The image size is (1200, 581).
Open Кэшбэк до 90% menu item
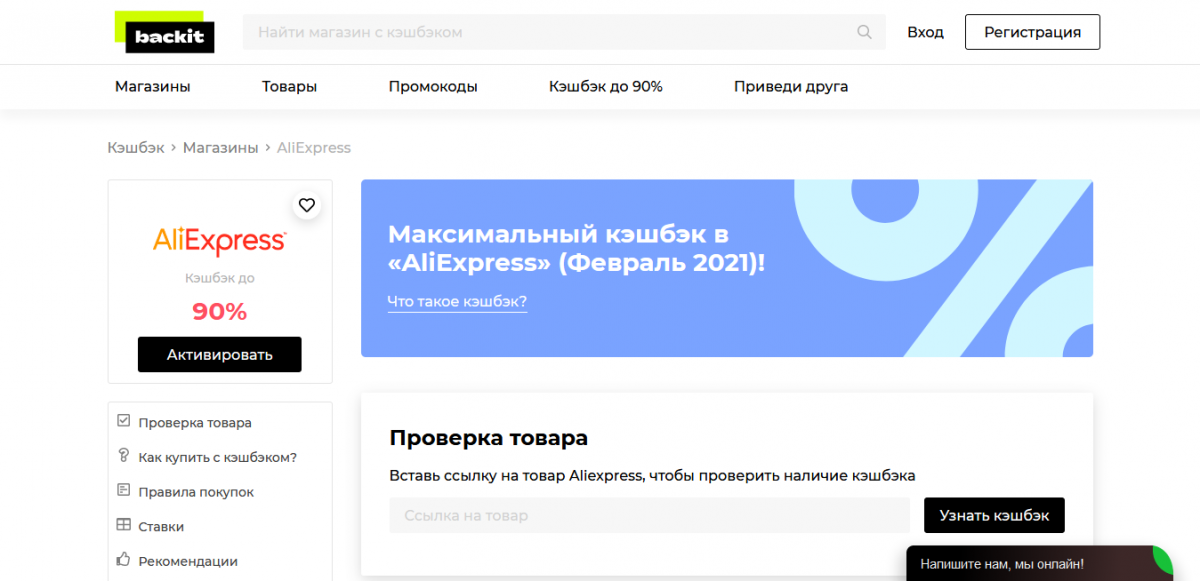point(605,87)
